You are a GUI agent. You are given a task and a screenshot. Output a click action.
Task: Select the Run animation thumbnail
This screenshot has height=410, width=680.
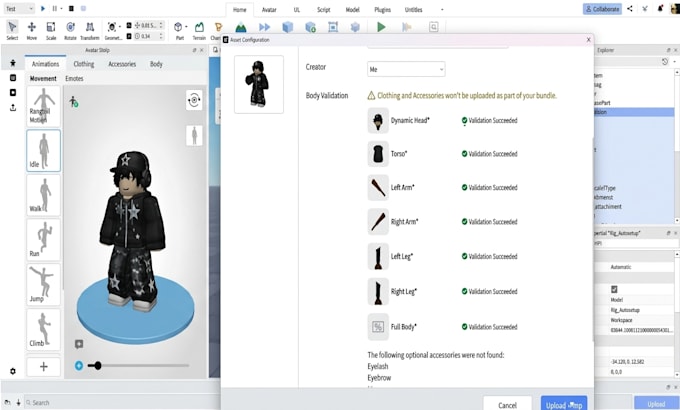[43, 239]
